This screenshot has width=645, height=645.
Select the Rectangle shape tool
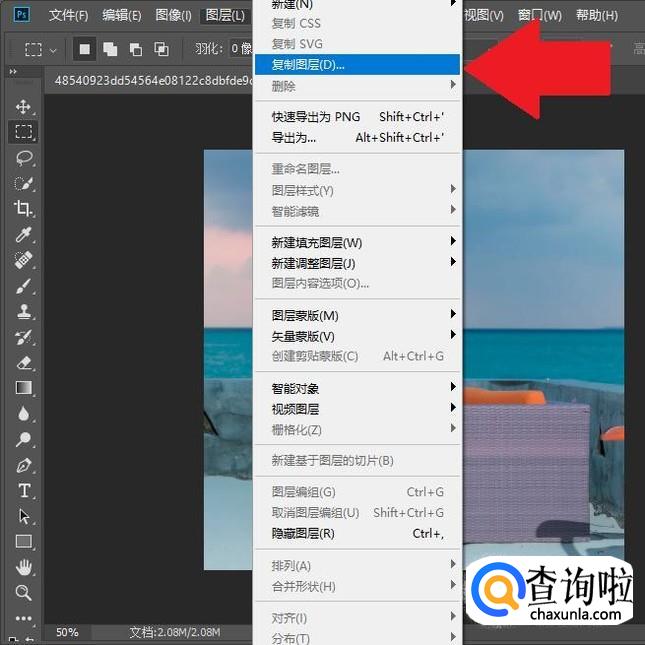[x=23, y=541]
